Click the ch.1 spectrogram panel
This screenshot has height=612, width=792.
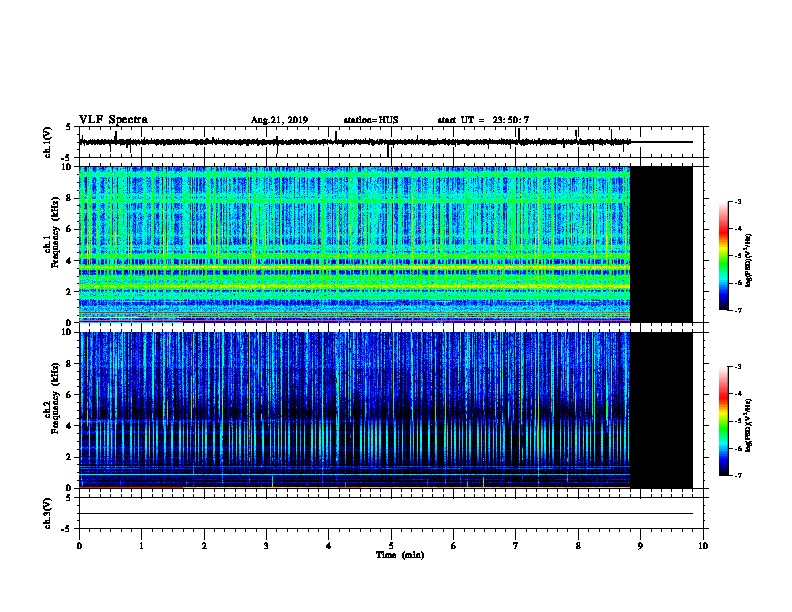pyautogui.click(x=386, y=244)
